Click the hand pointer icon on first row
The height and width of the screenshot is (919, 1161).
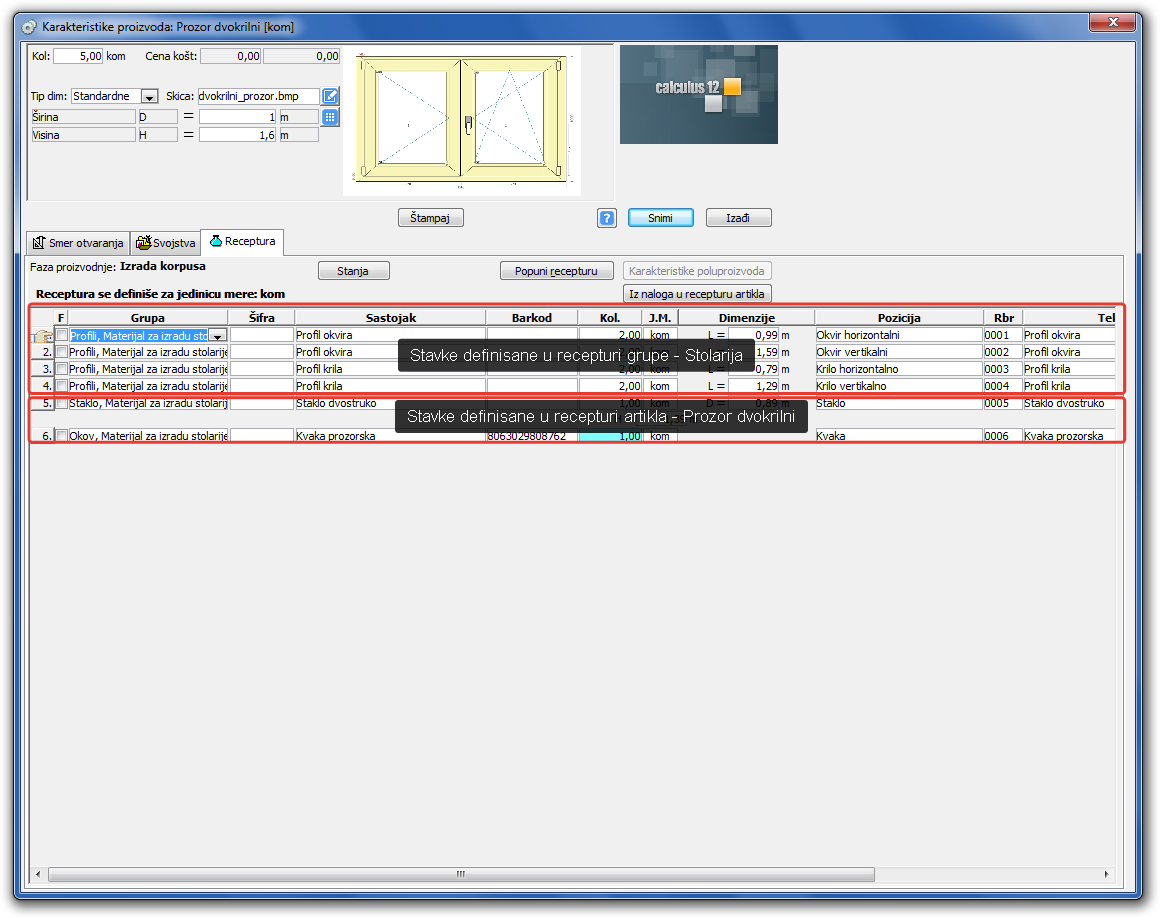[42, 336]
